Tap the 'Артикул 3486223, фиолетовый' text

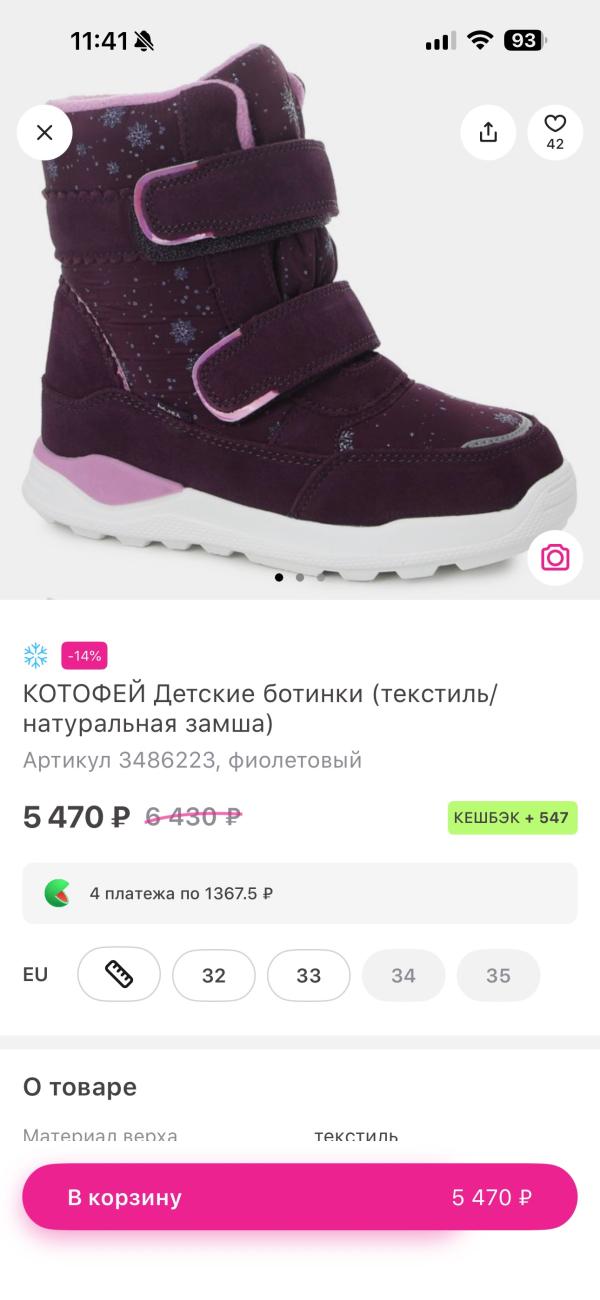tap(192, 760)
